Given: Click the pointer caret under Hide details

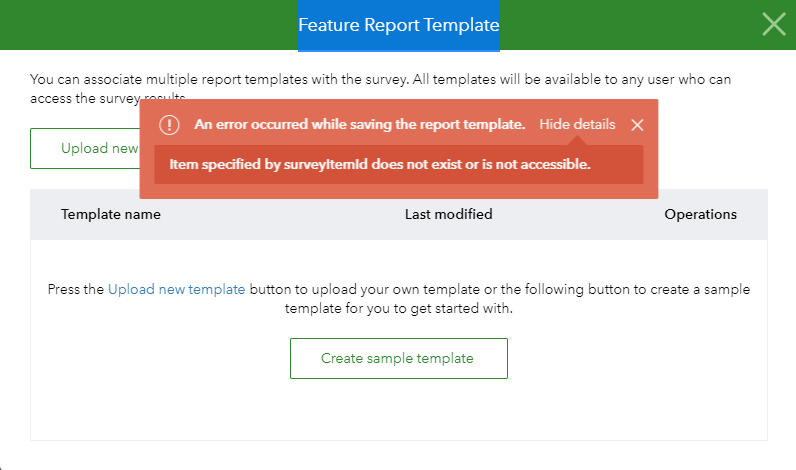Looking at the screenshot, I should tap(577, 141).
